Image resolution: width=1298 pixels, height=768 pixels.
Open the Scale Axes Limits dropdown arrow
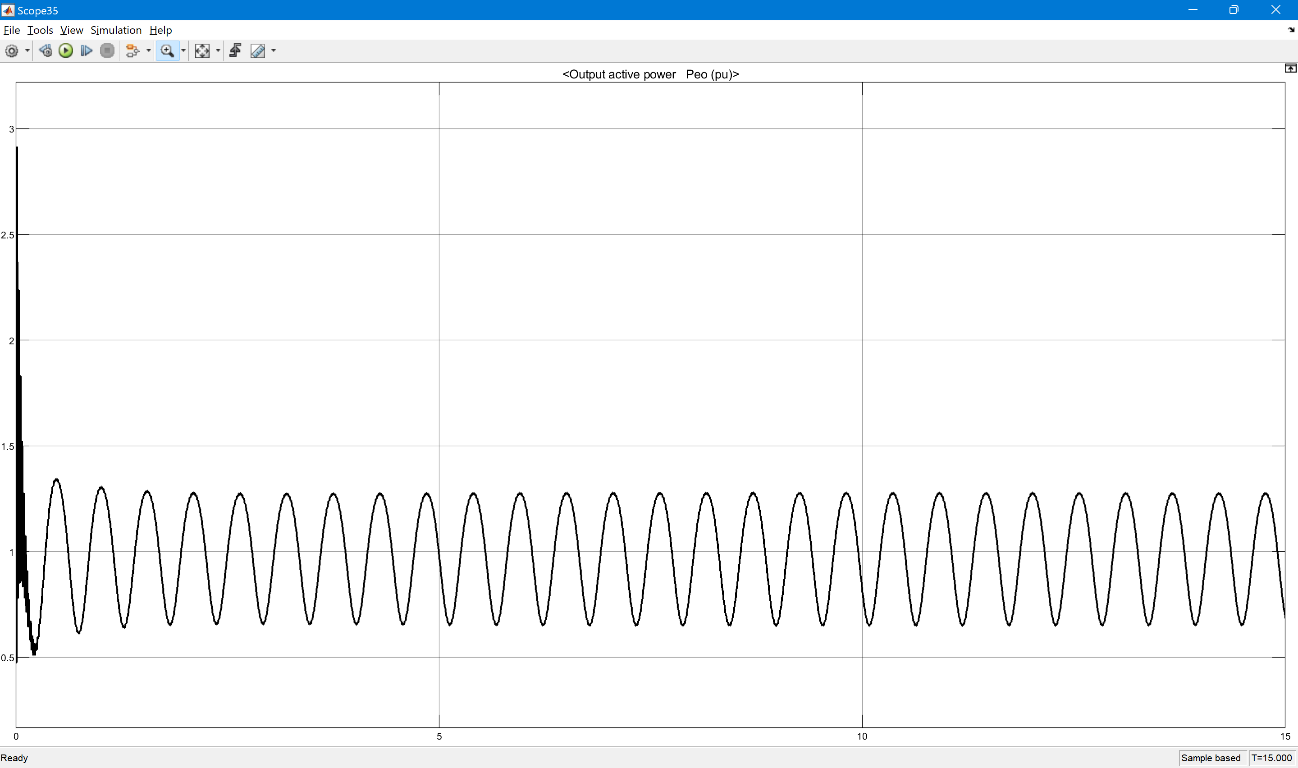(x=218, y=50)
